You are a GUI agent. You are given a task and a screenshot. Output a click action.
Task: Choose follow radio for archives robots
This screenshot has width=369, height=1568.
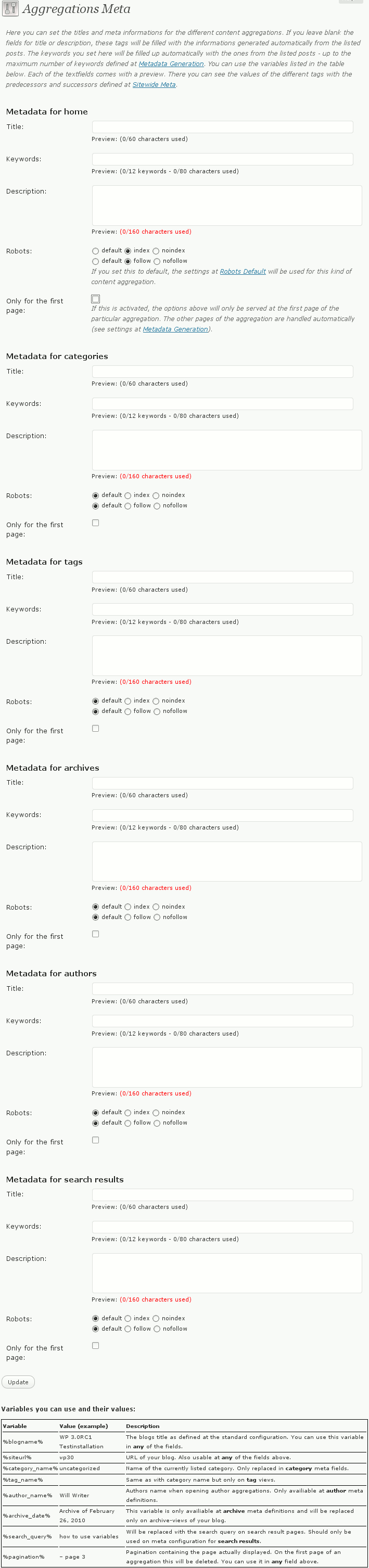[128, 917]
